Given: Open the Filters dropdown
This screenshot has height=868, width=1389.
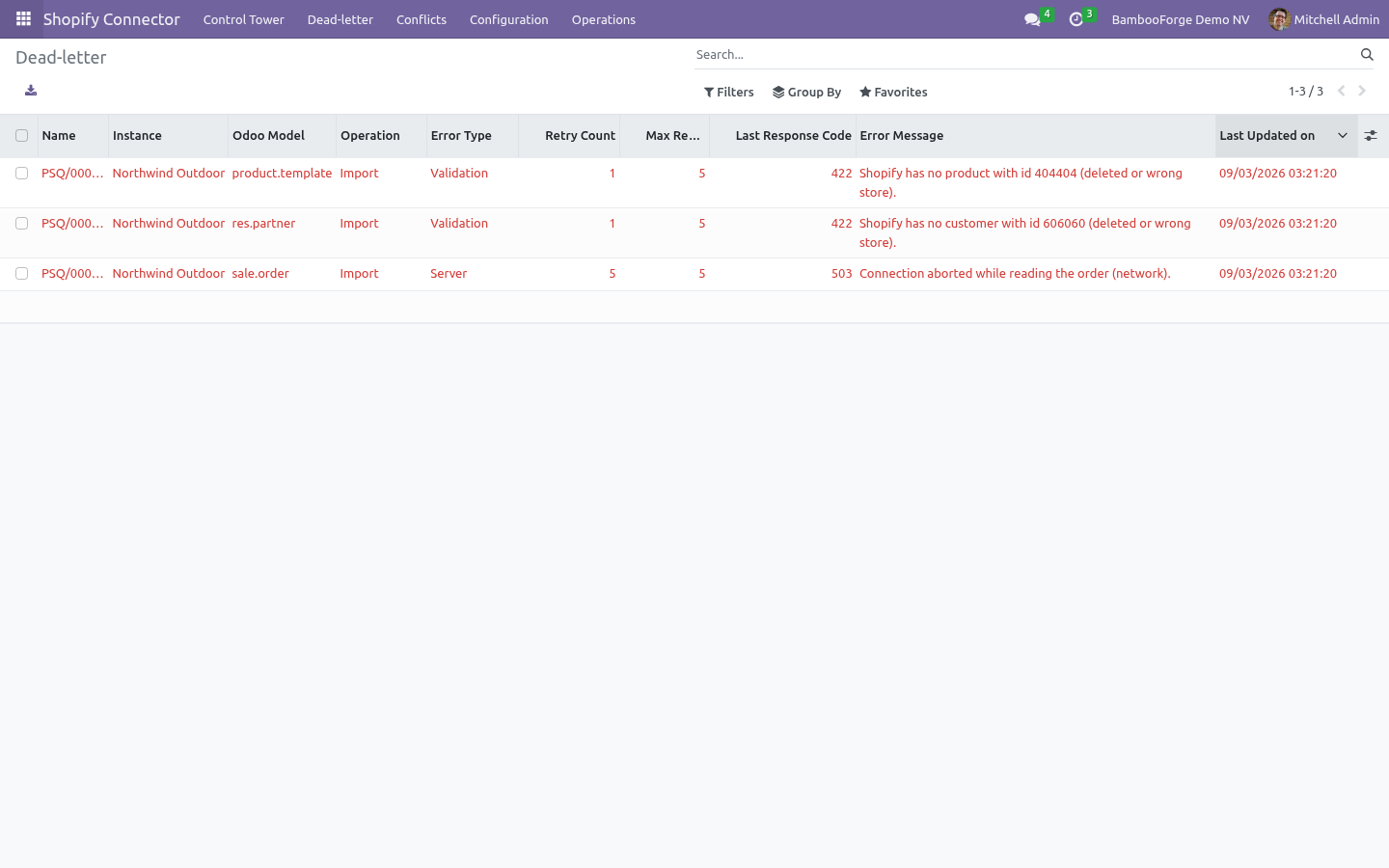Looking at the screenshot, I should (729, 93).
